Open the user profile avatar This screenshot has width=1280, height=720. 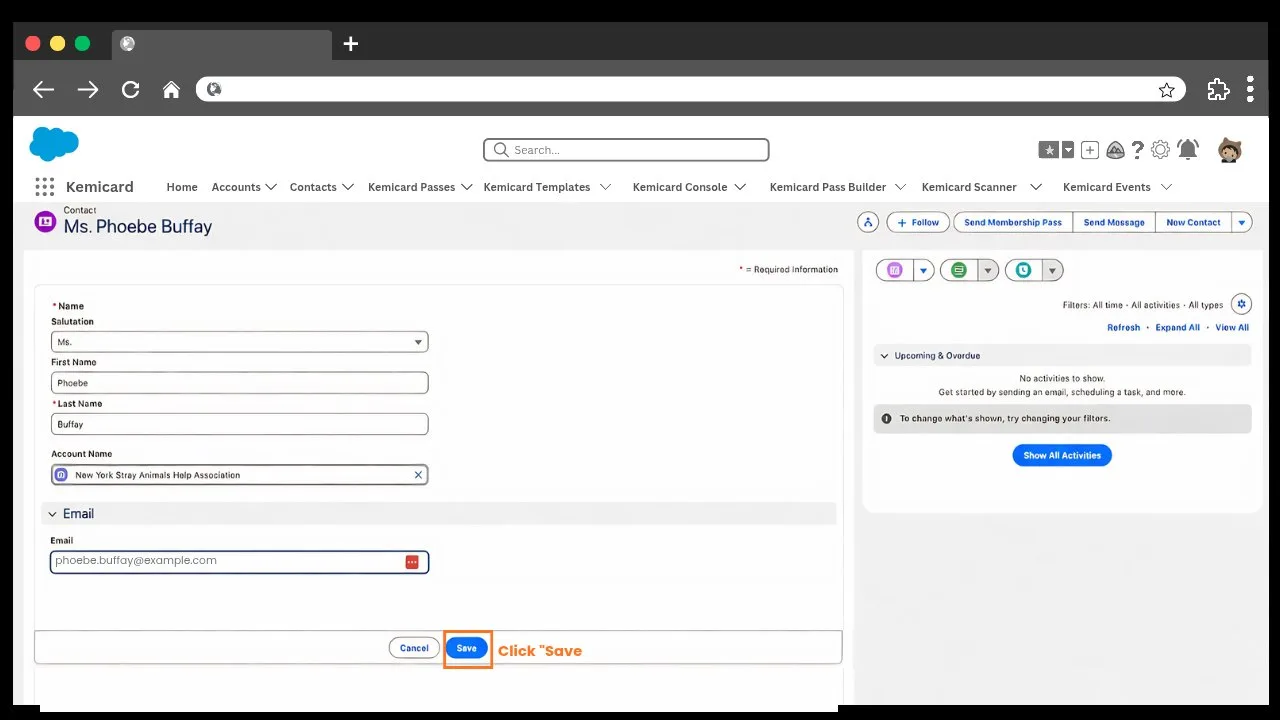[1230, 150]
